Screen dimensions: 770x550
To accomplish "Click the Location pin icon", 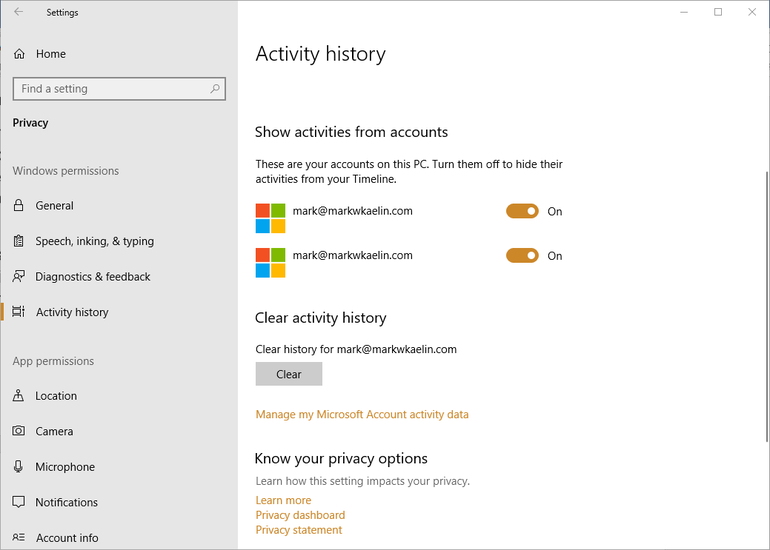I will point(19,396).
